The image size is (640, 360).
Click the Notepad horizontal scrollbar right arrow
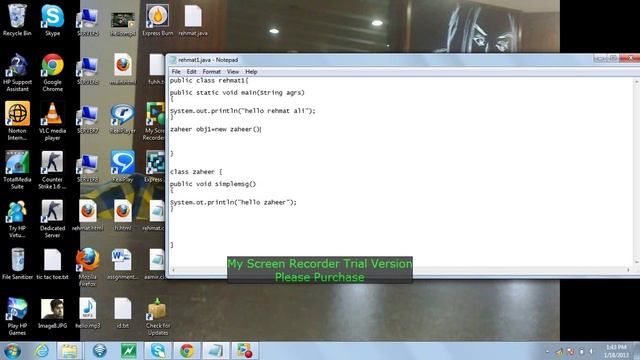click(629, 270)
